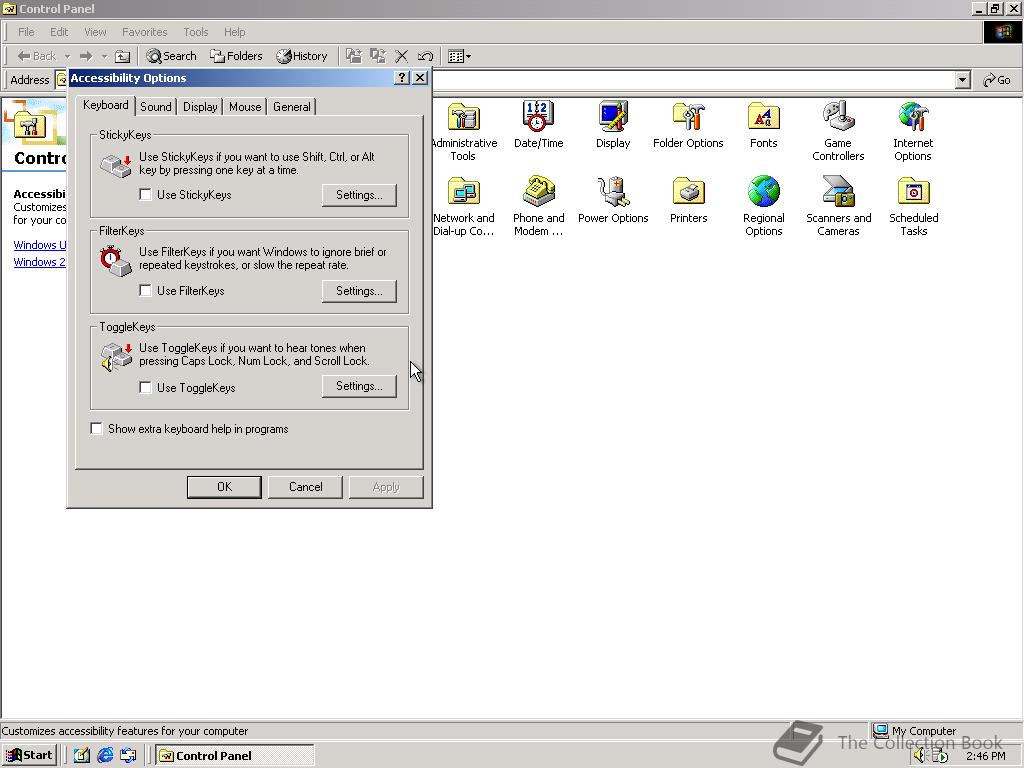Viewport: 1024px width, 768px height.
Task: Click OK in Accessibility Options
Action: (224, 487)
